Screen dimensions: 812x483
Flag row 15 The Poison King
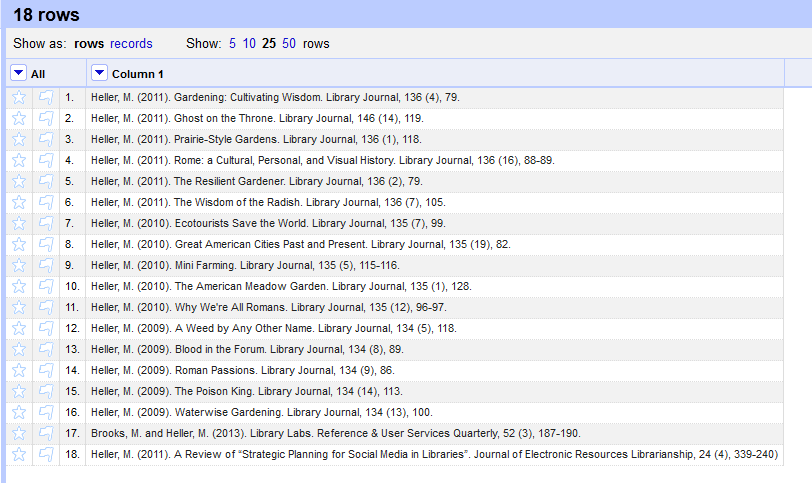[46, 391]
